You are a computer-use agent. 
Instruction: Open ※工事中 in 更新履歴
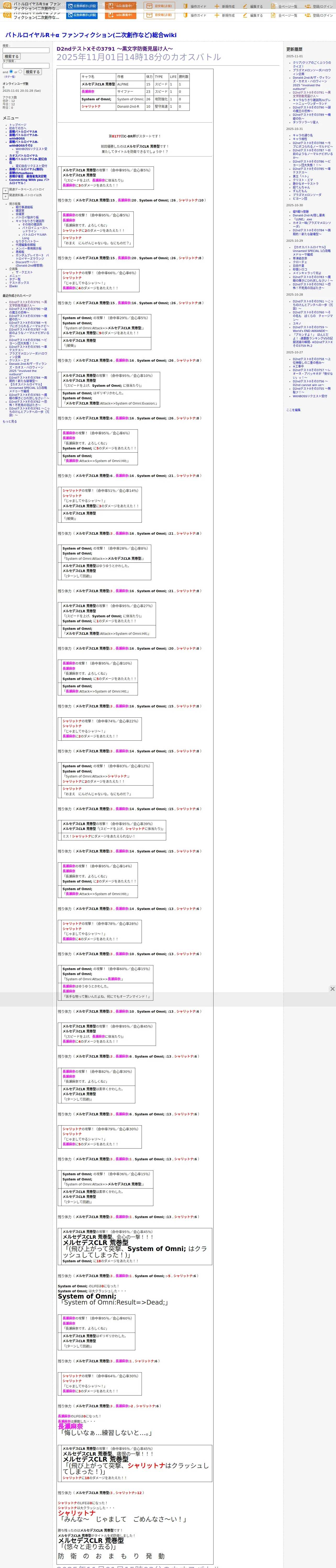298,366
